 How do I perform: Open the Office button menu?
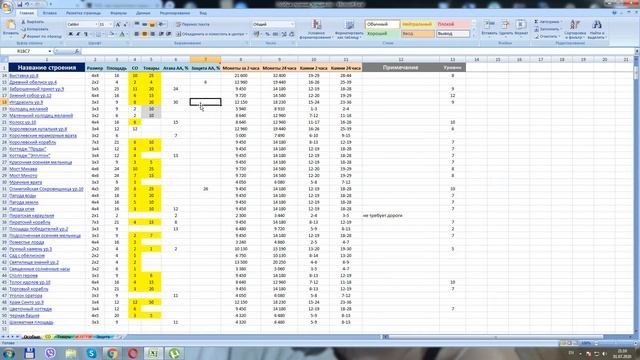tap(7, 7)
